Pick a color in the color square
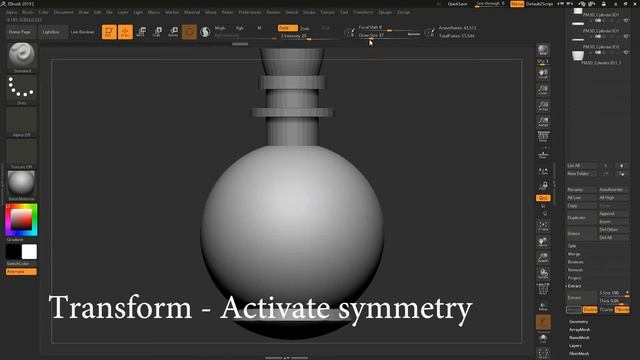640x360 pixels. point(21,220)
